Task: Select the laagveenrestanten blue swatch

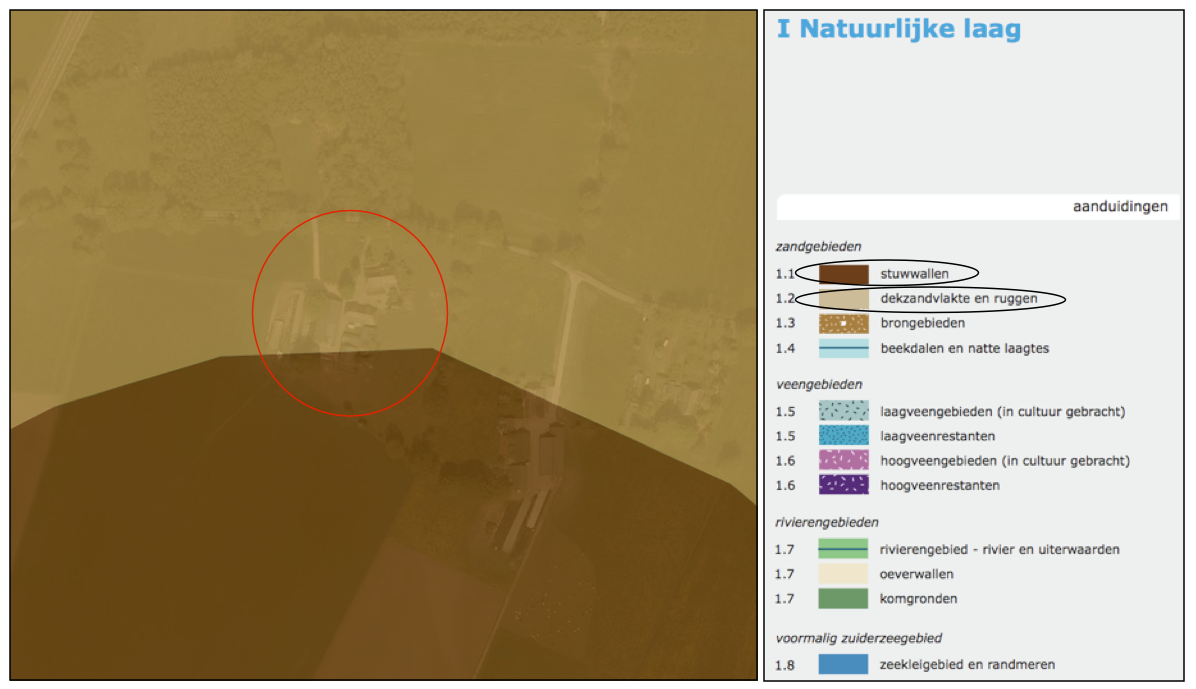Action: (844, 436)
